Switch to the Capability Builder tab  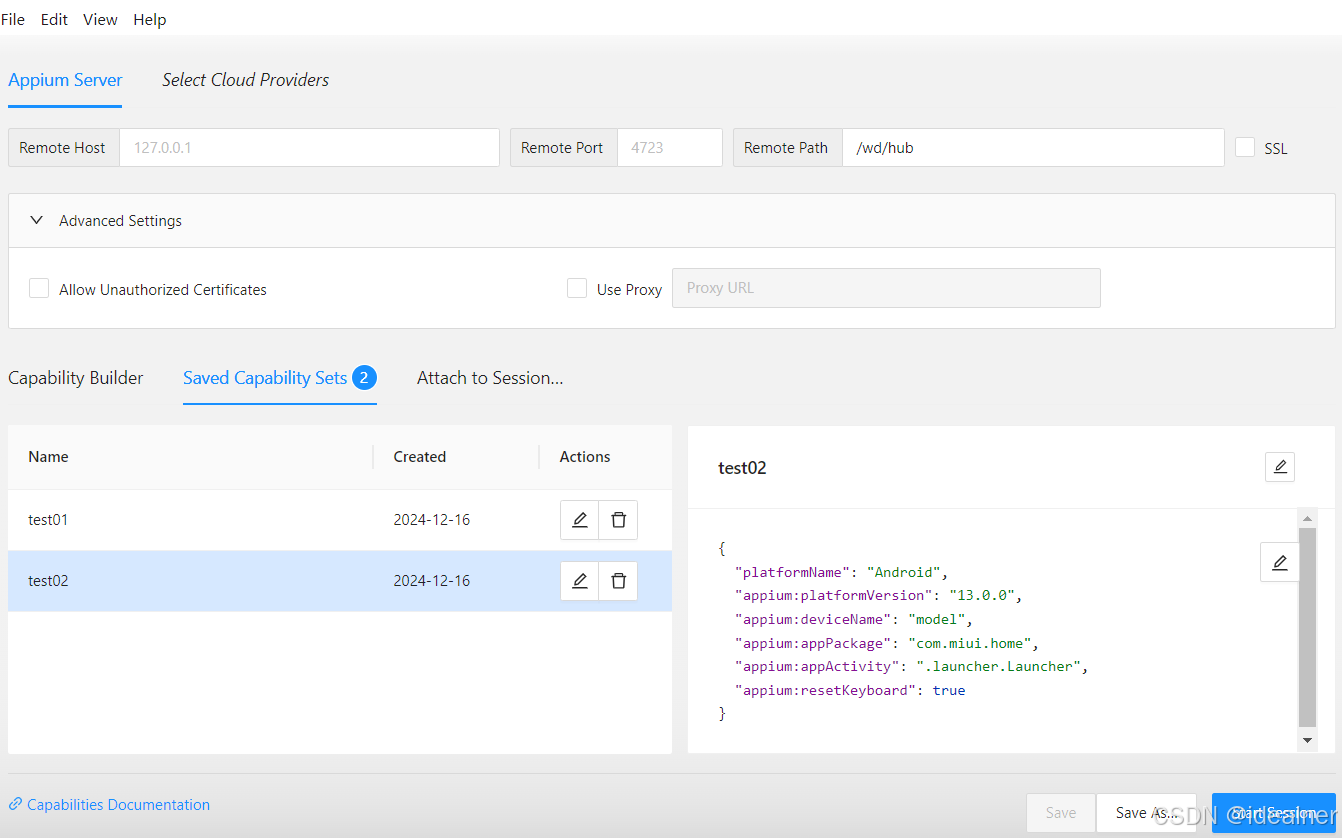(76, 378)
